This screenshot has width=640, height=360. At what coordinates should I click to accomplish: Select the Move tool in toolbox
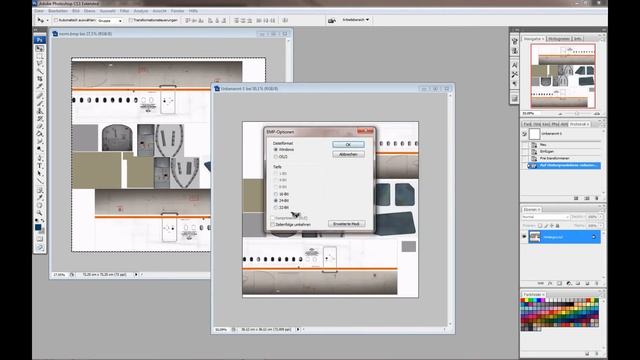pos(40,49)
